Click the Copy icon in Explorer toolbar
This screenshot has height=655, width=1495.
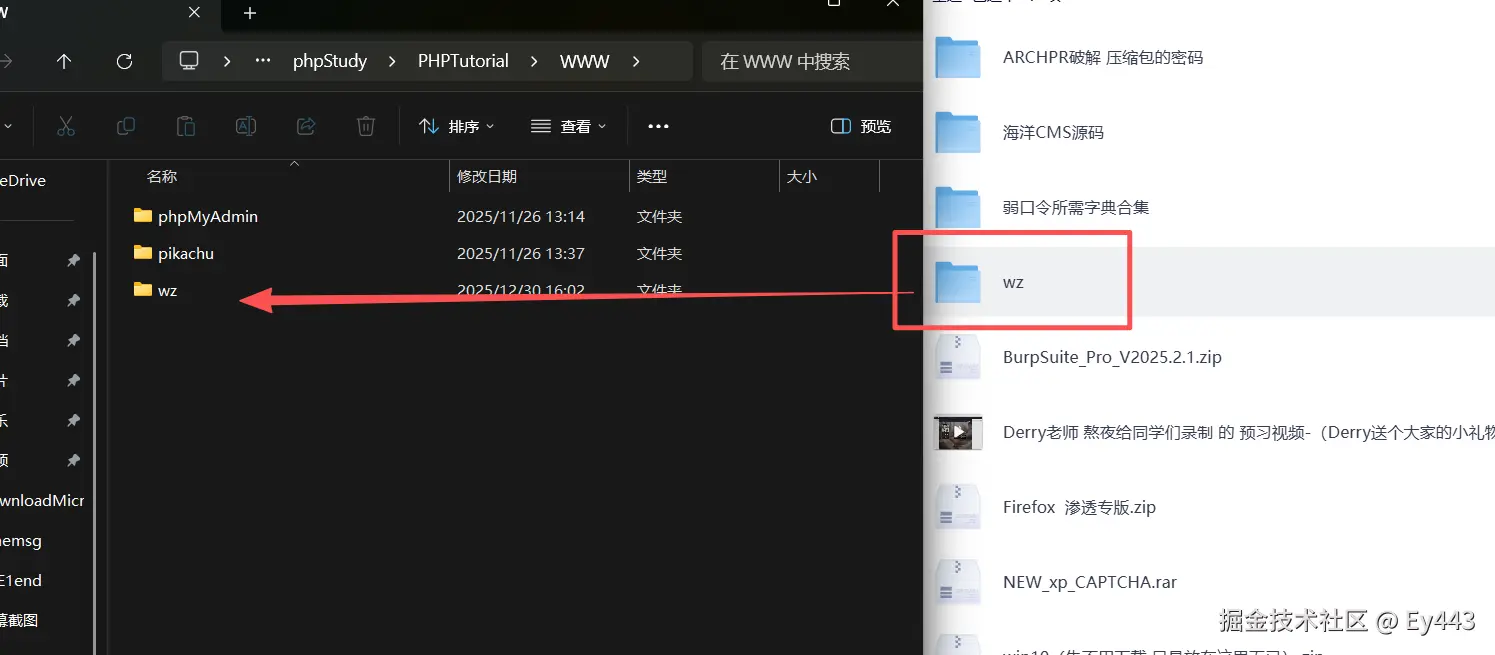click(x=126, y=126)
